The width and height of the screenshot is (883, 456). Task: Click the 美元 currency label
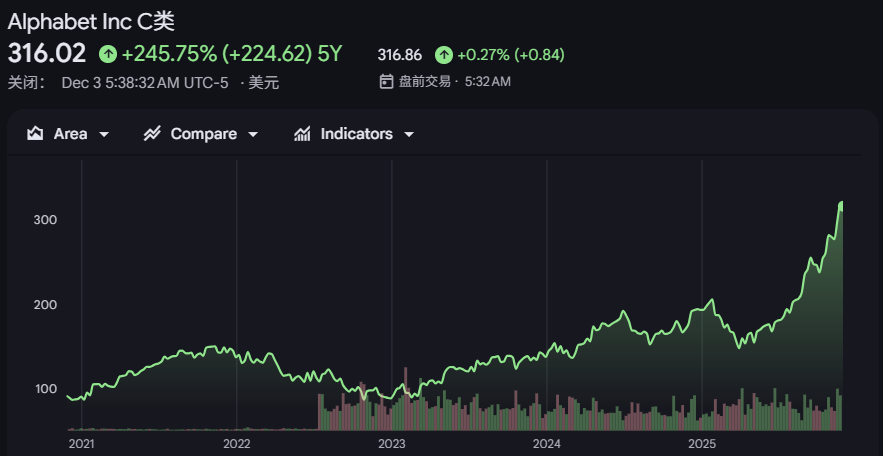coord(264,83)
